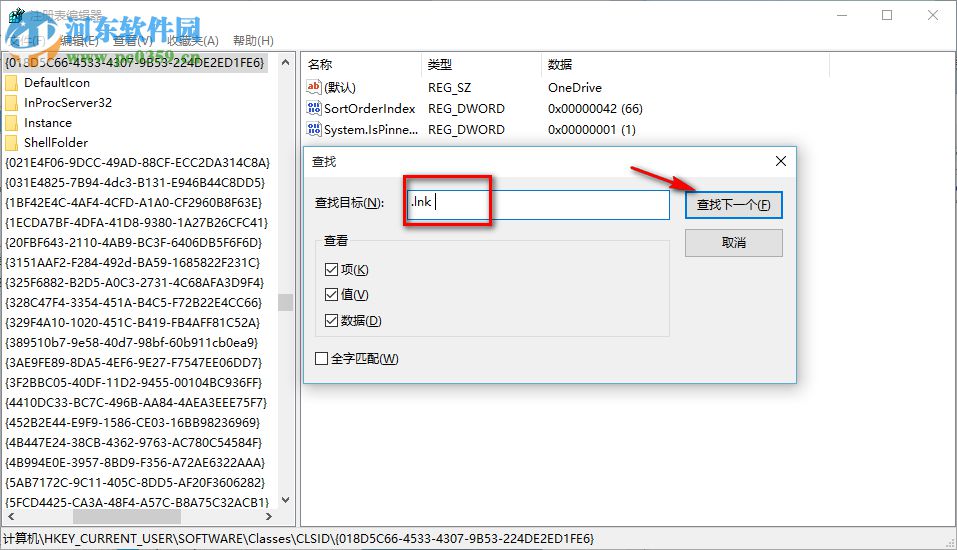
Task: Open the 收藏夹(A) menu
Action: click(193, 41)
